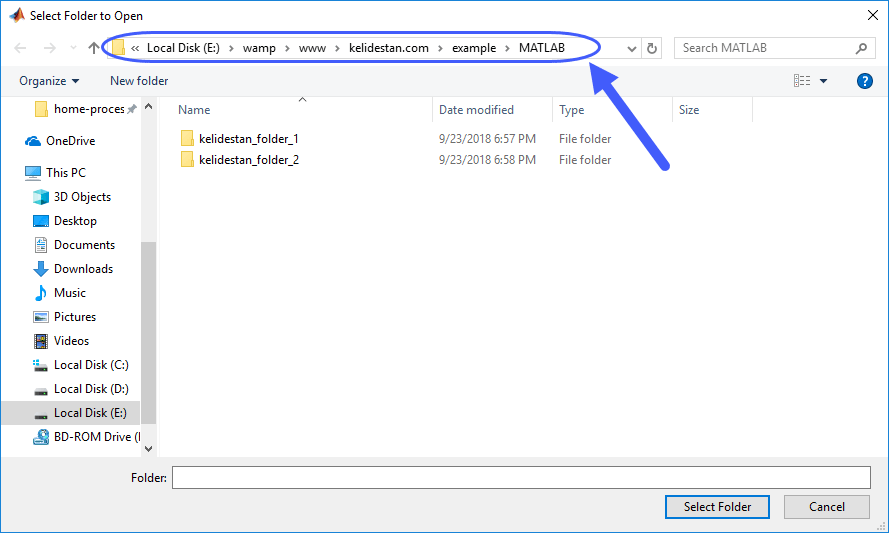The image size is (889, 533).
Task: Refresh the current folder view
Action: (x=652, y=49)
